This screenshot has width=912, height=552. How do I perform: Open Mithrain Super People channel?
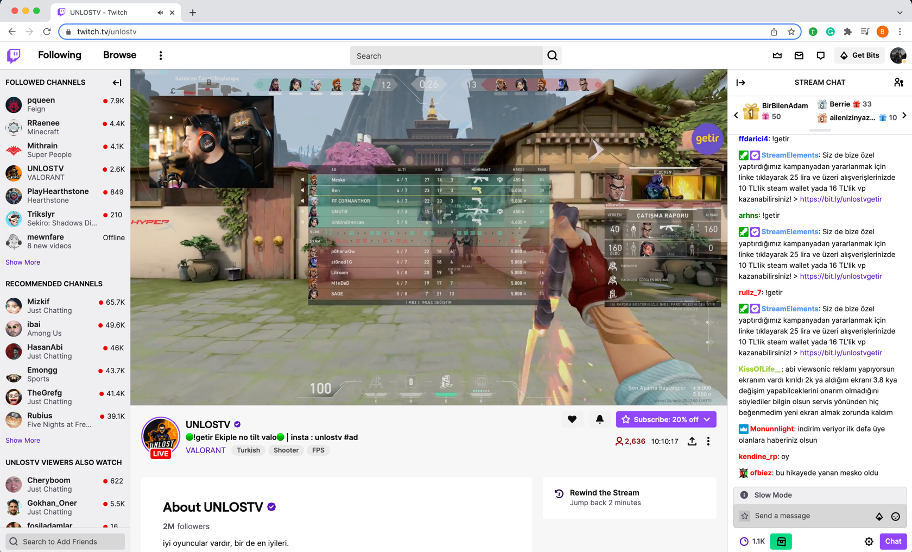pos(65,150)
